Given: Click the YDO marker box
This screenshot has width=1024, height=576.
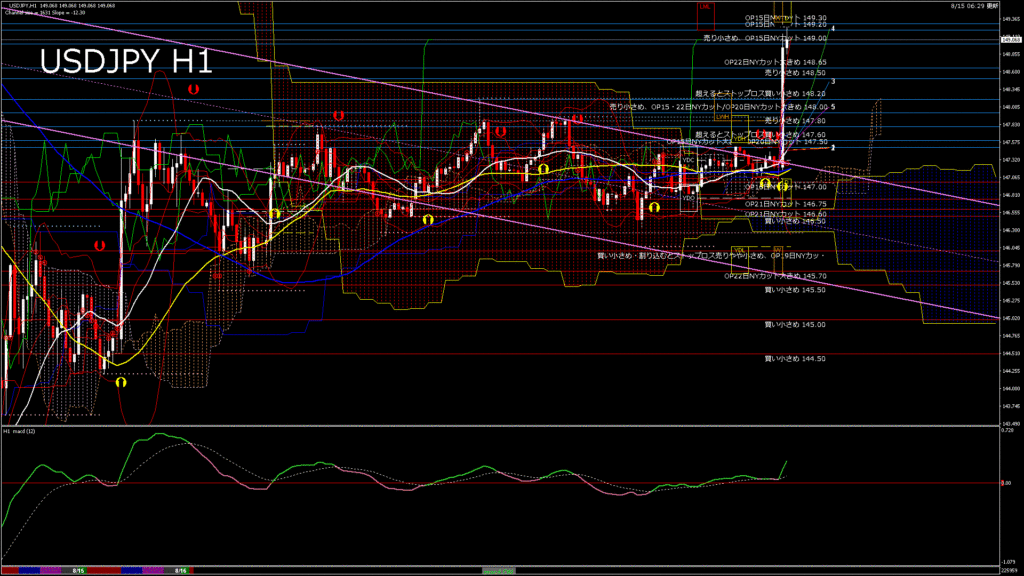Looking at the screenshot, I should 689,198.
